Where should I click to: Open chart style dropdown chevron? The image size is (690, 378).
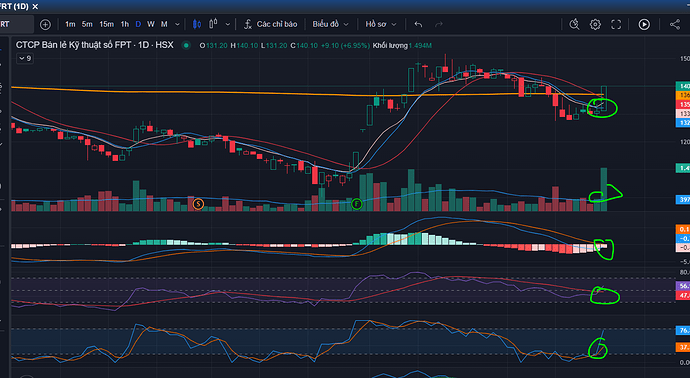tap(228, 25)
